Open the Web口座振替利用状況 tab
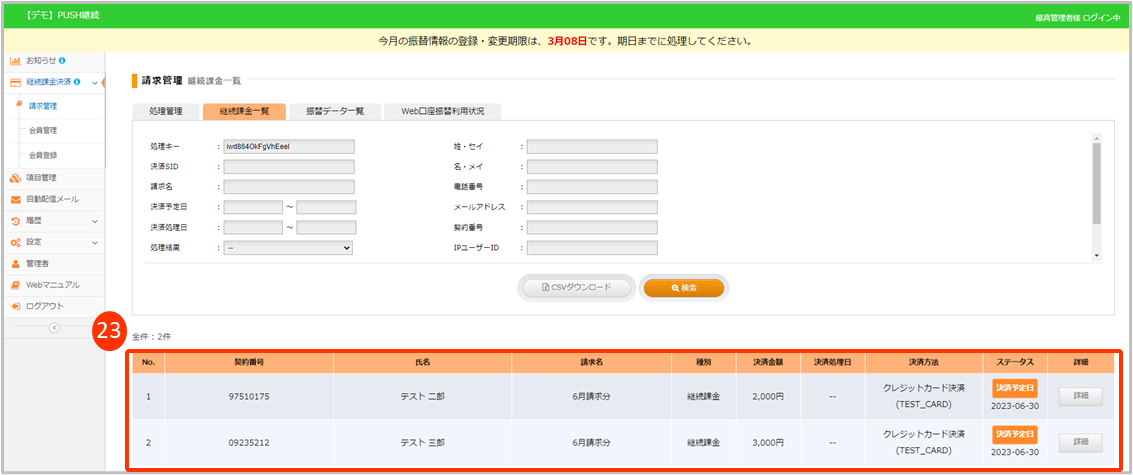 click(x=442, y=112)
